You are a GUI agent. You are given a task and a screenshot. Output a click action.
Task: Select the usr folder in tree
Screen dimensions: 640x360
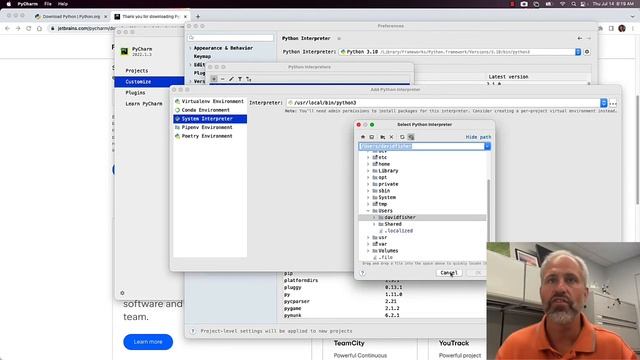pyautogui.click(x=382, y=237)
